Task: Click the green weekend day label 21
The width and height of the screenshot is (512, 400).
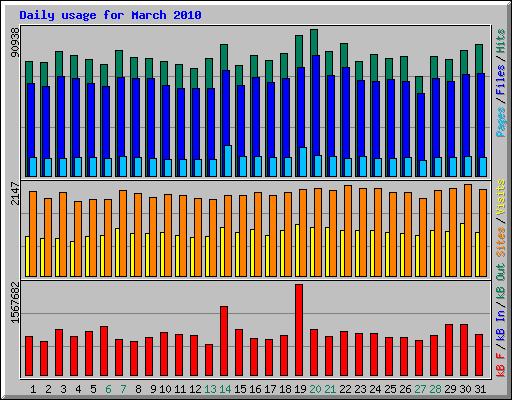Action: 330,389
